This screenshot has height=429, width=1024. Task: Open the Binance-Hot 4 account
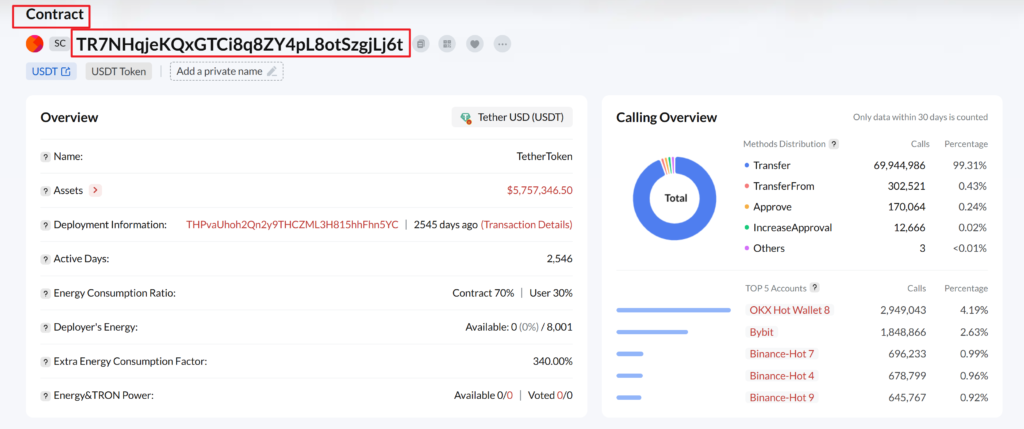point(782,375)
